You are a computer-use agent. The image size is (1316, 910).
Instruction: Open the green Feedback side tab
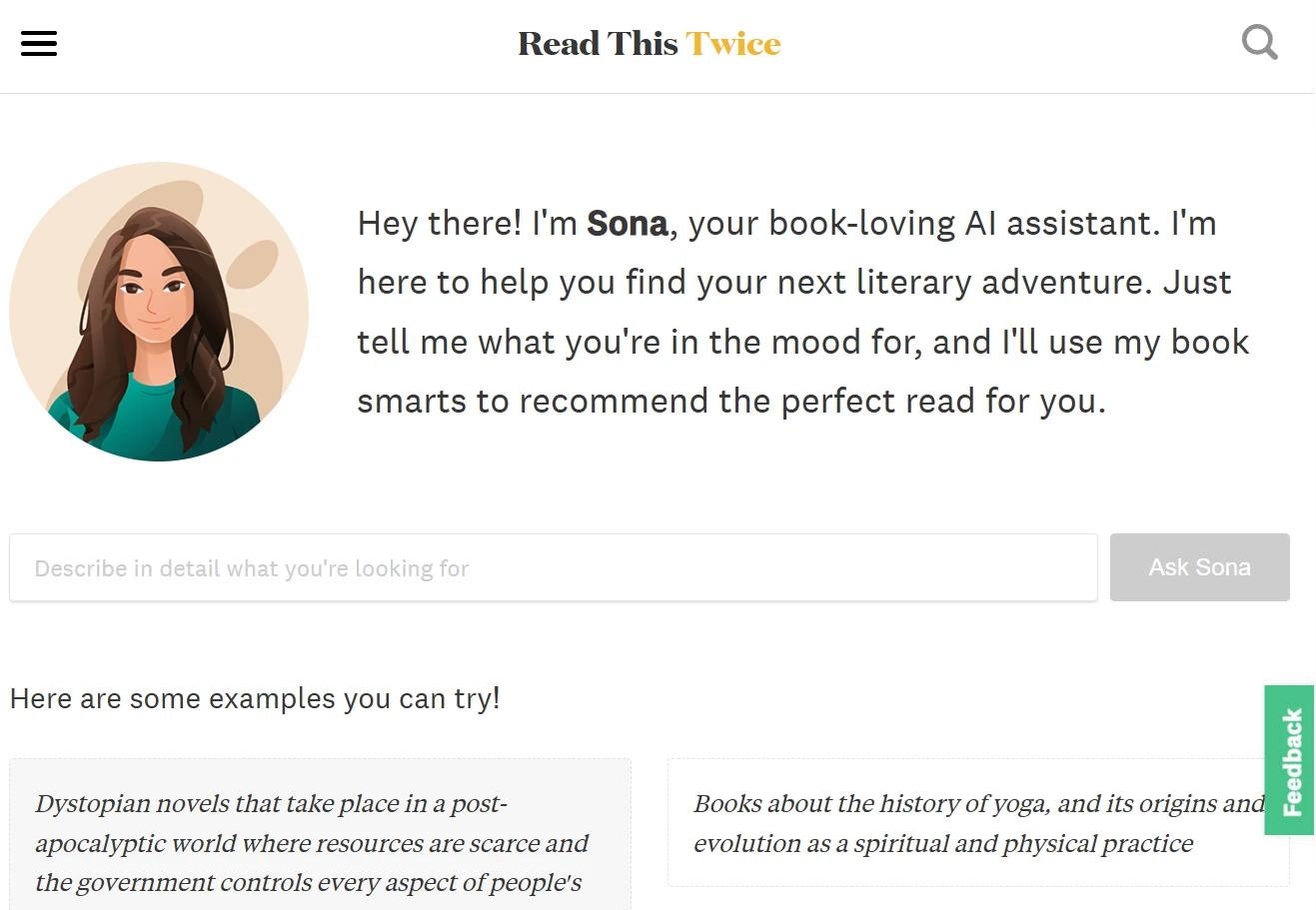[x=1290, y=760]
